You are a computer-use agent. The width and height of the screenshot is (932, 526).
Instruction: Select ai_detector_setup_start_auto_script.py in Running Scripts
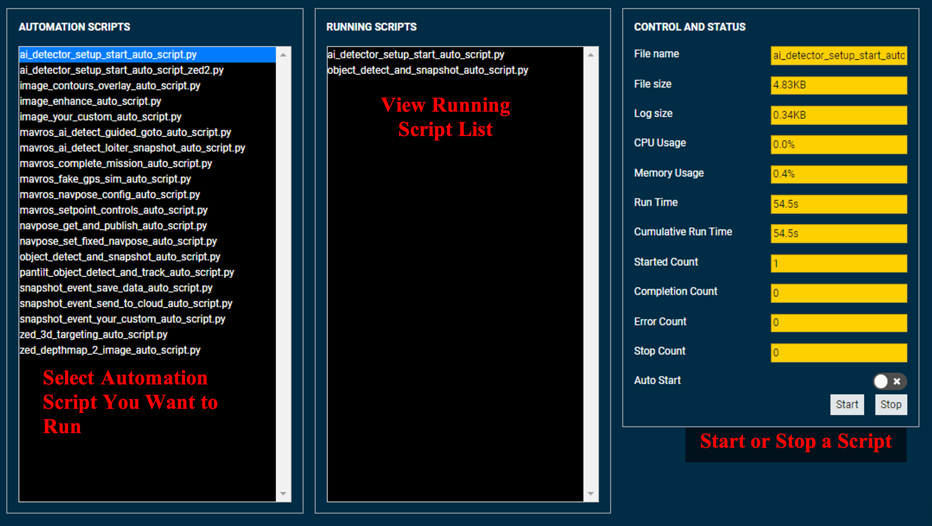pos(455,55)
